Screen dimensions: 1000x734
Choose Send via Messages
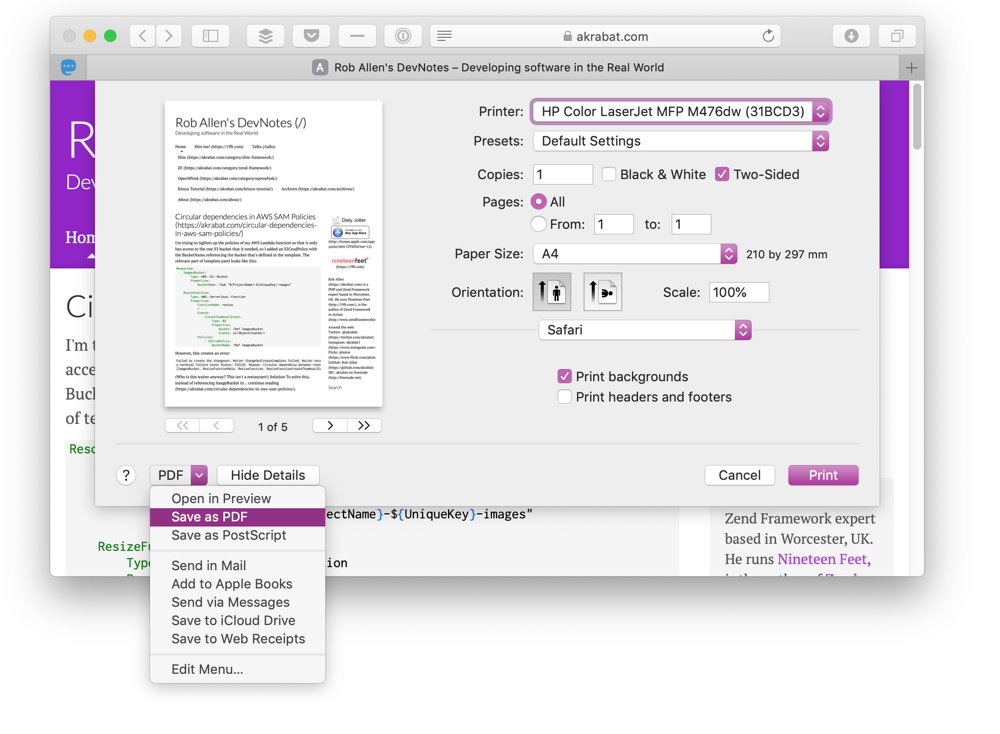(x=237, y=603)
